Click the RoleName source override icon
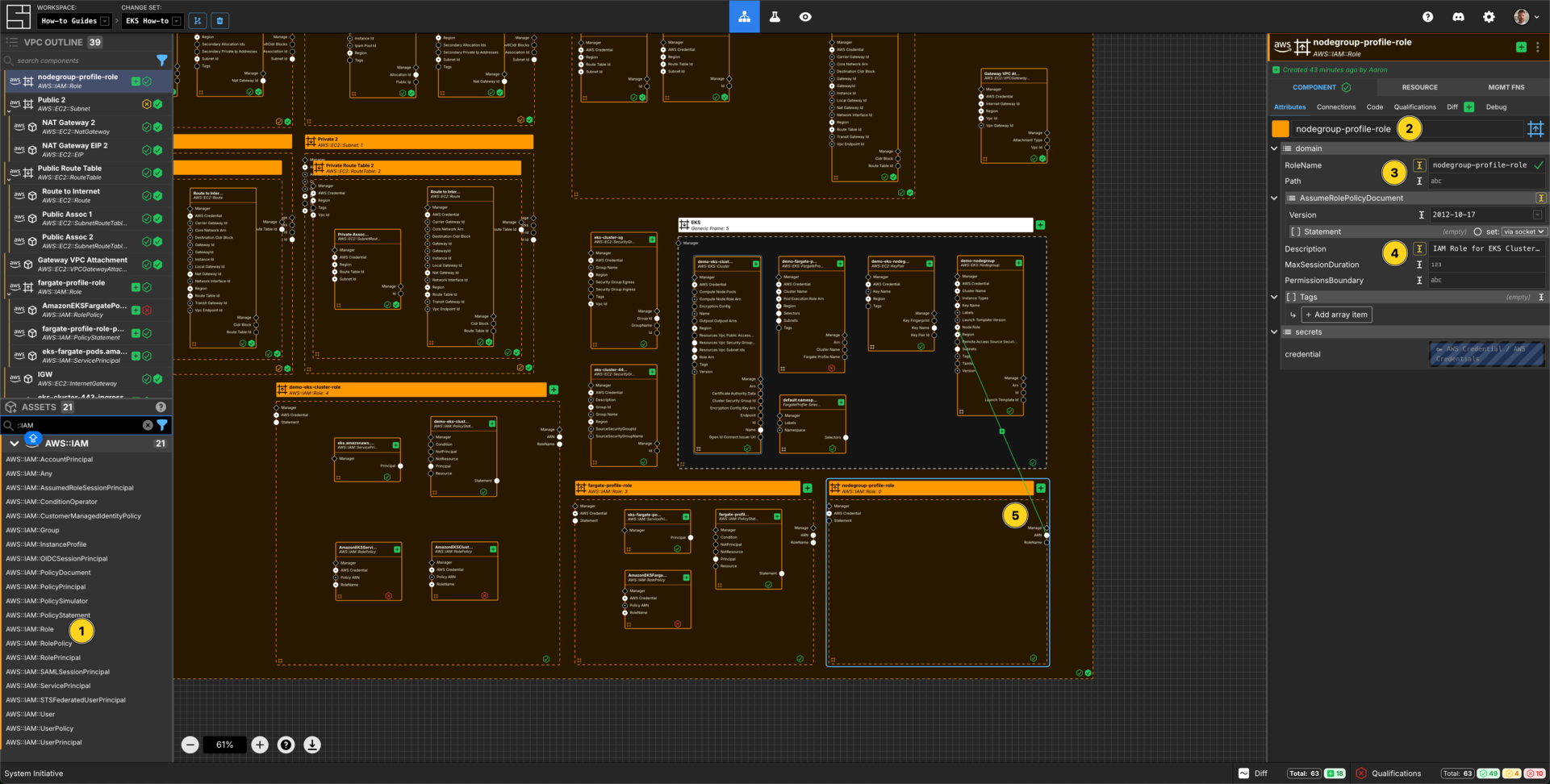The image size is (1550, 784). pyautogui.click(x=1419, y=165)
